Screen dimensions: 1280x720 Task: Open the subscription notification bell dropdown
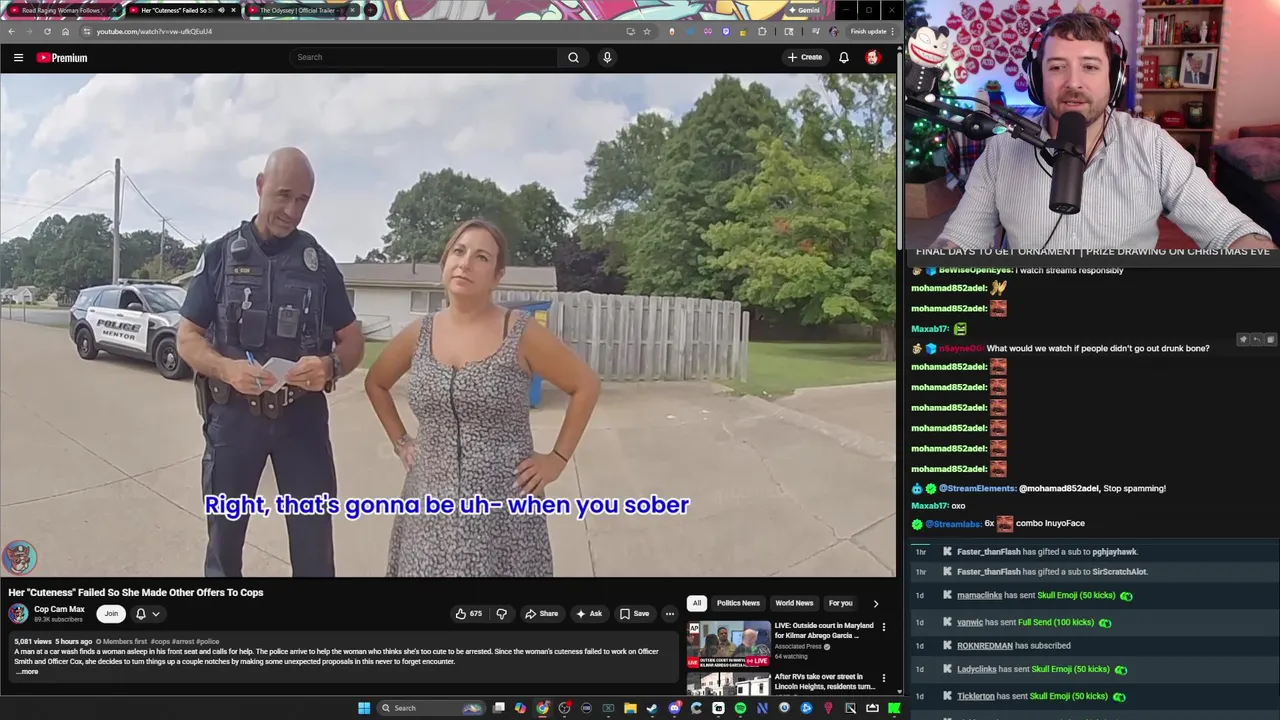(x=147, y=613)
